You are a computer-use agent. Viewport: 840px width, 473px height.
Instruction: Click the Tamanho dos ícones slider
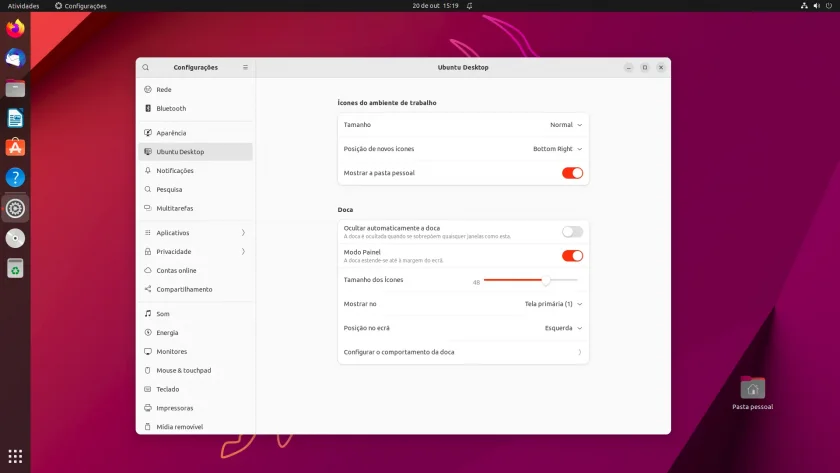pyautogui.click(x=530, y=280)
